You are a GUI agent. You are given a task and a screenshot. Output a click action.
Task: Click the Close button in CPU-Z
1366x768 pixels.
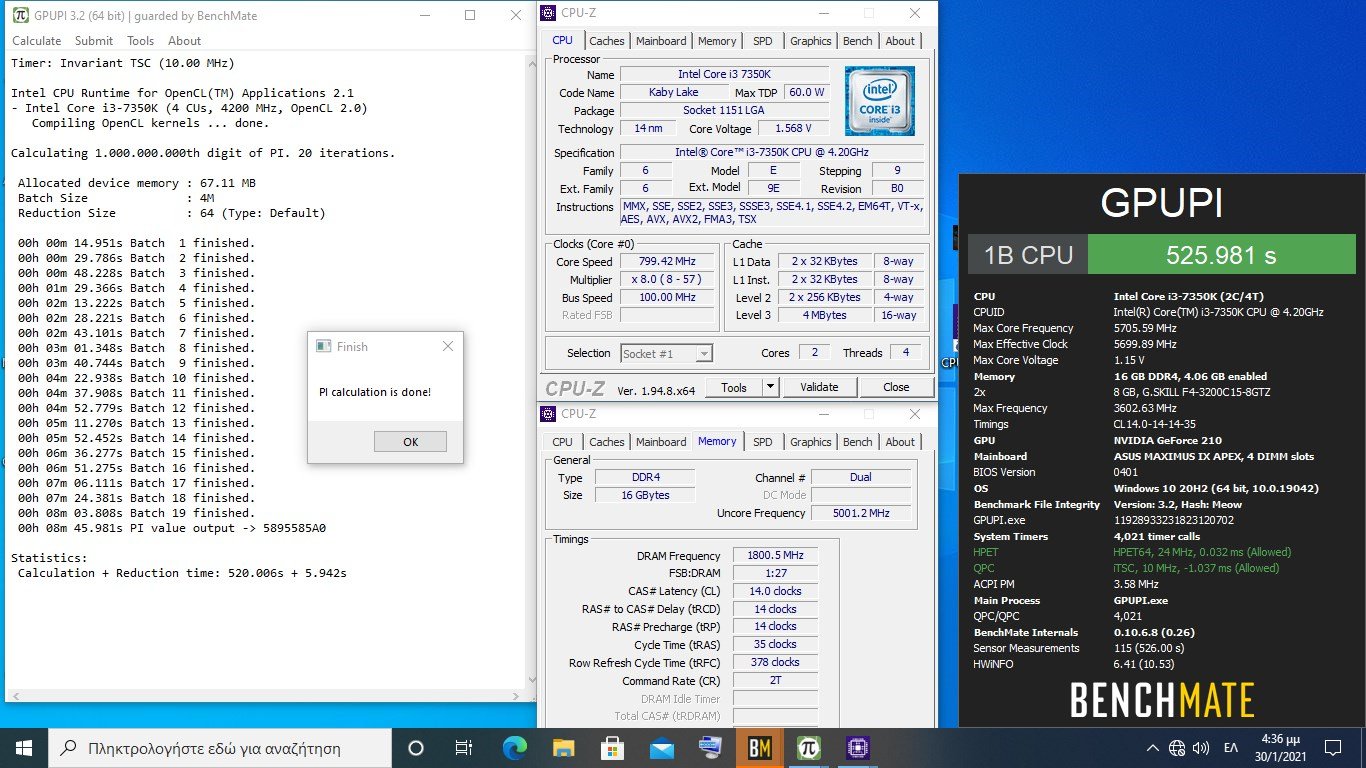[896, 387]
